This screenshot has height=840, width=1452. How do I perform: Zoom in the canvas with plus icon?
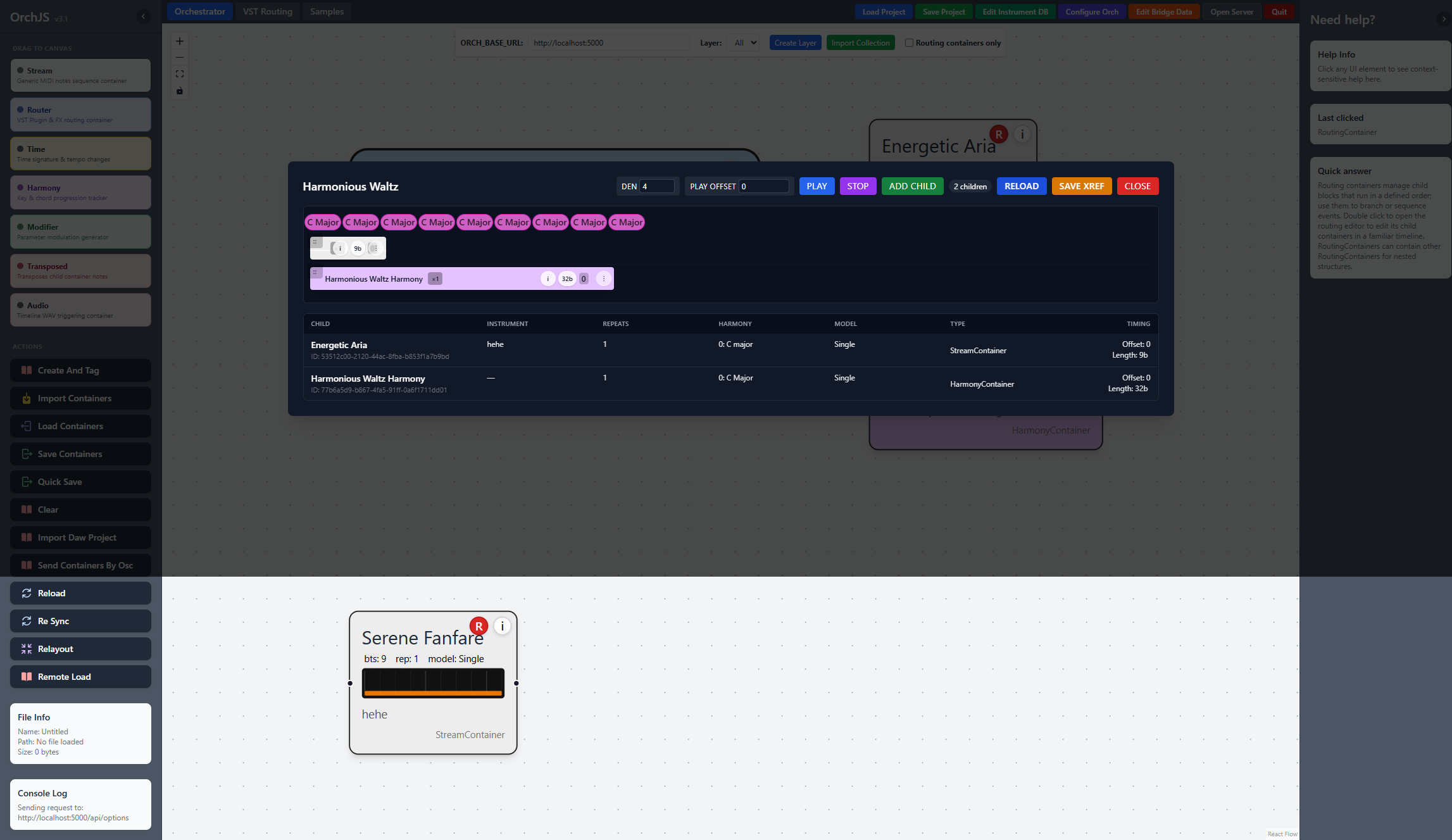(180, 41)
